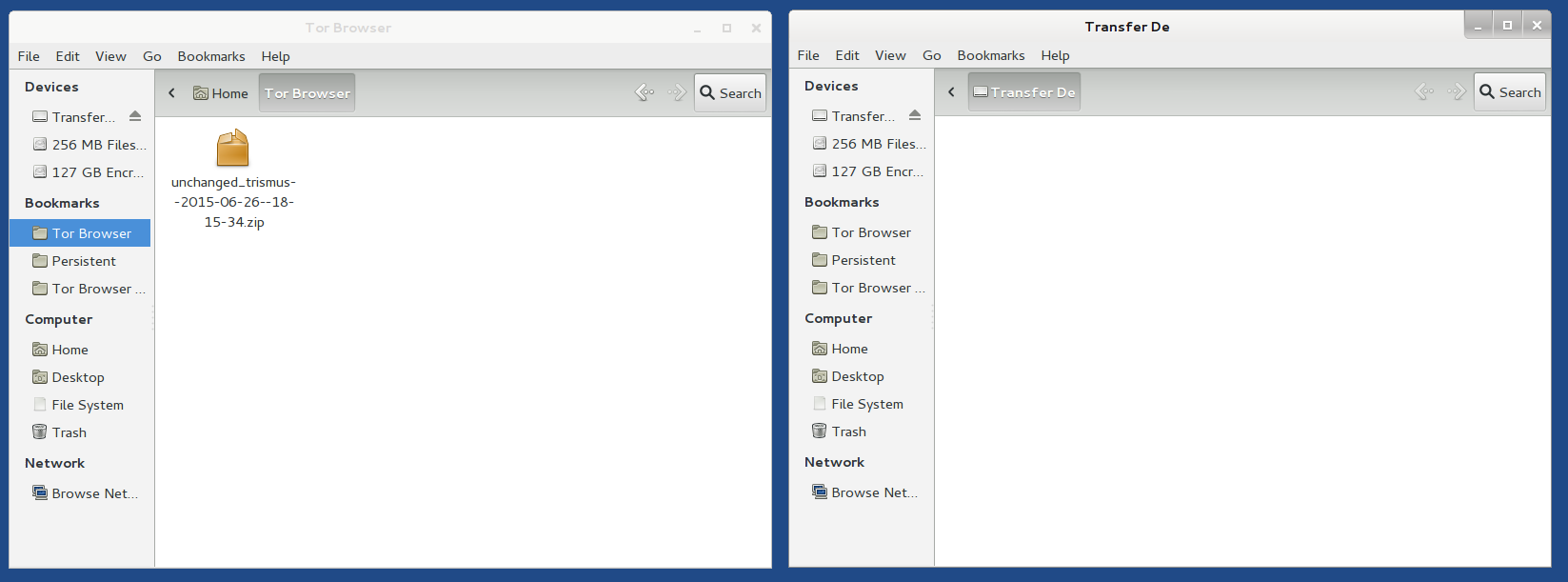This screenshot has width=1568, height=582.
Task: Go forward using arrow in left window toolbar
Action: pyautogui.click(x=677, y=92)
